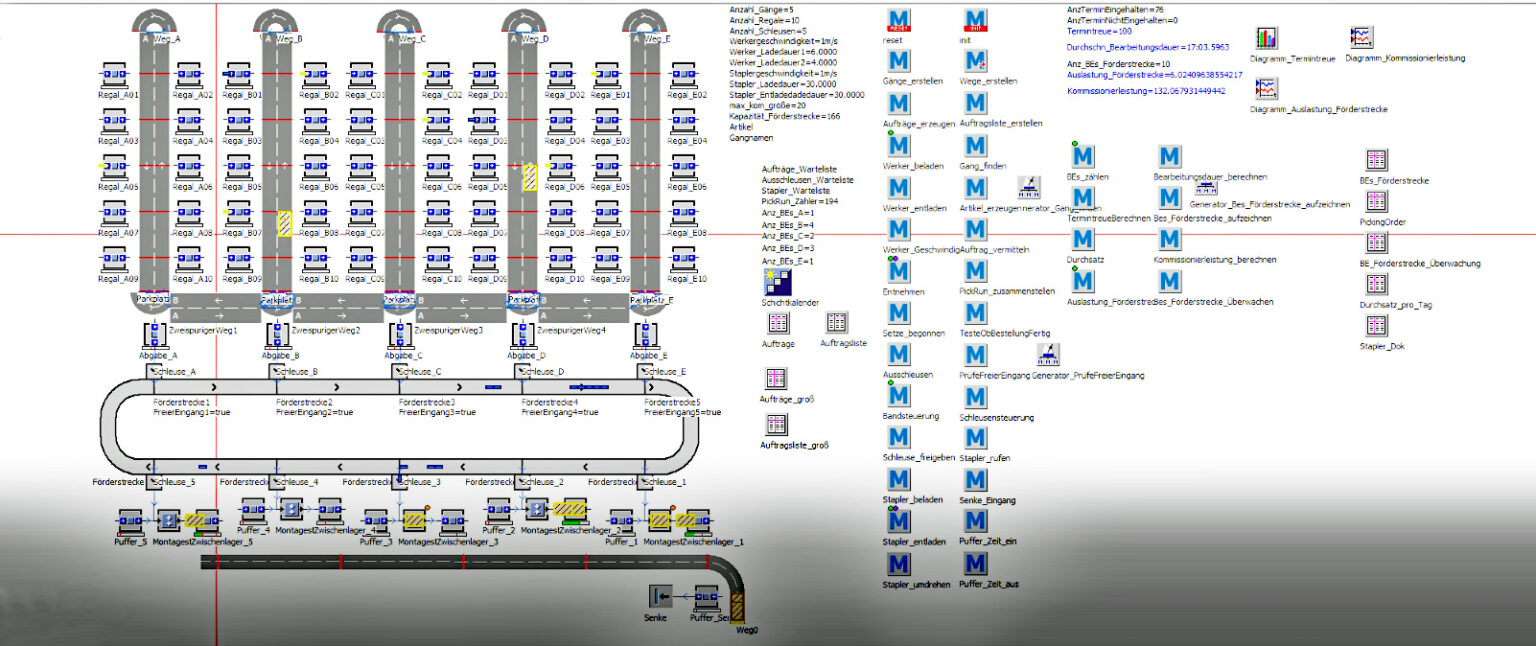Select the Diagramm_Auslastung_Förderstrecke chart icon
Viewport: 1536px width, 646px height.
pyautogui.click(x=1267, y=88)
